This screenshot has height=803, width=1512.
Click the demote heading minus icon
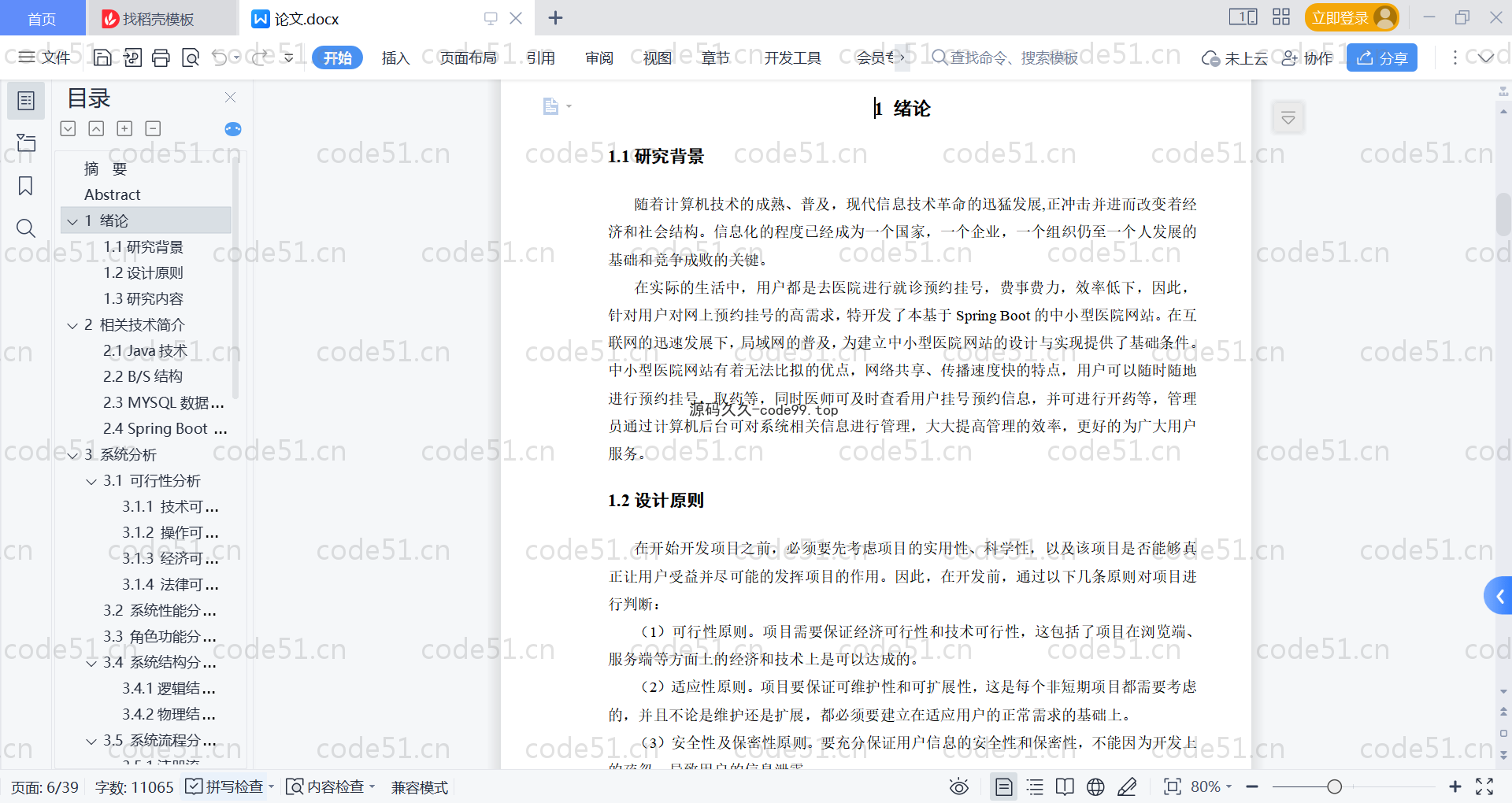[x=153, y=128]
